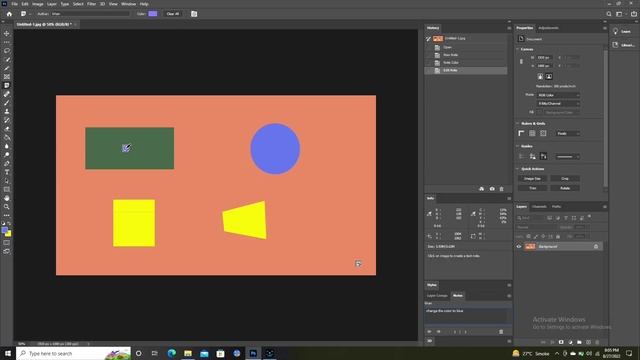Switch to the Layer Comps tab

tap(437, 296)
